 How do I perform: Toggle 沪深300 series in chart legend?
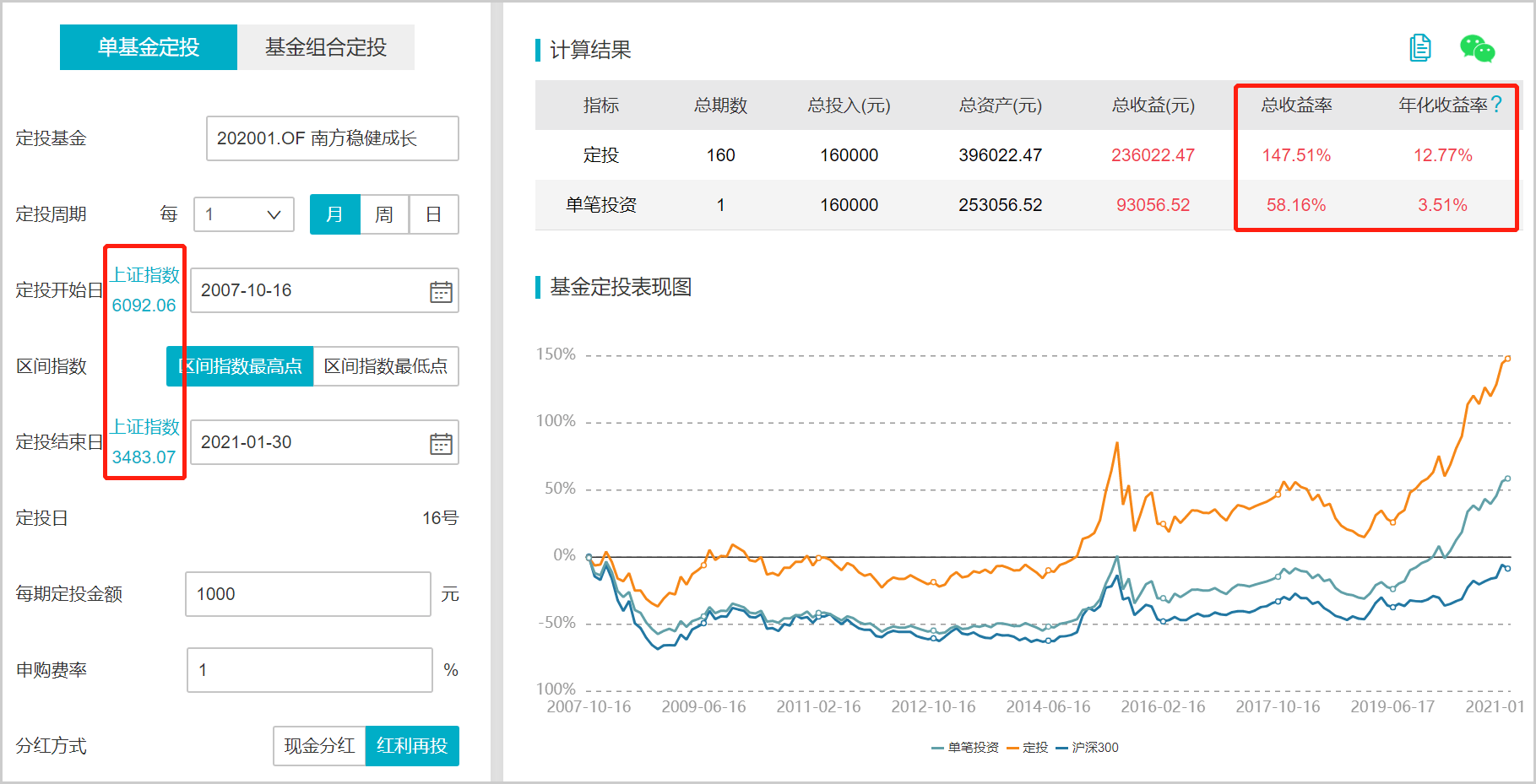coord(1088,748)
